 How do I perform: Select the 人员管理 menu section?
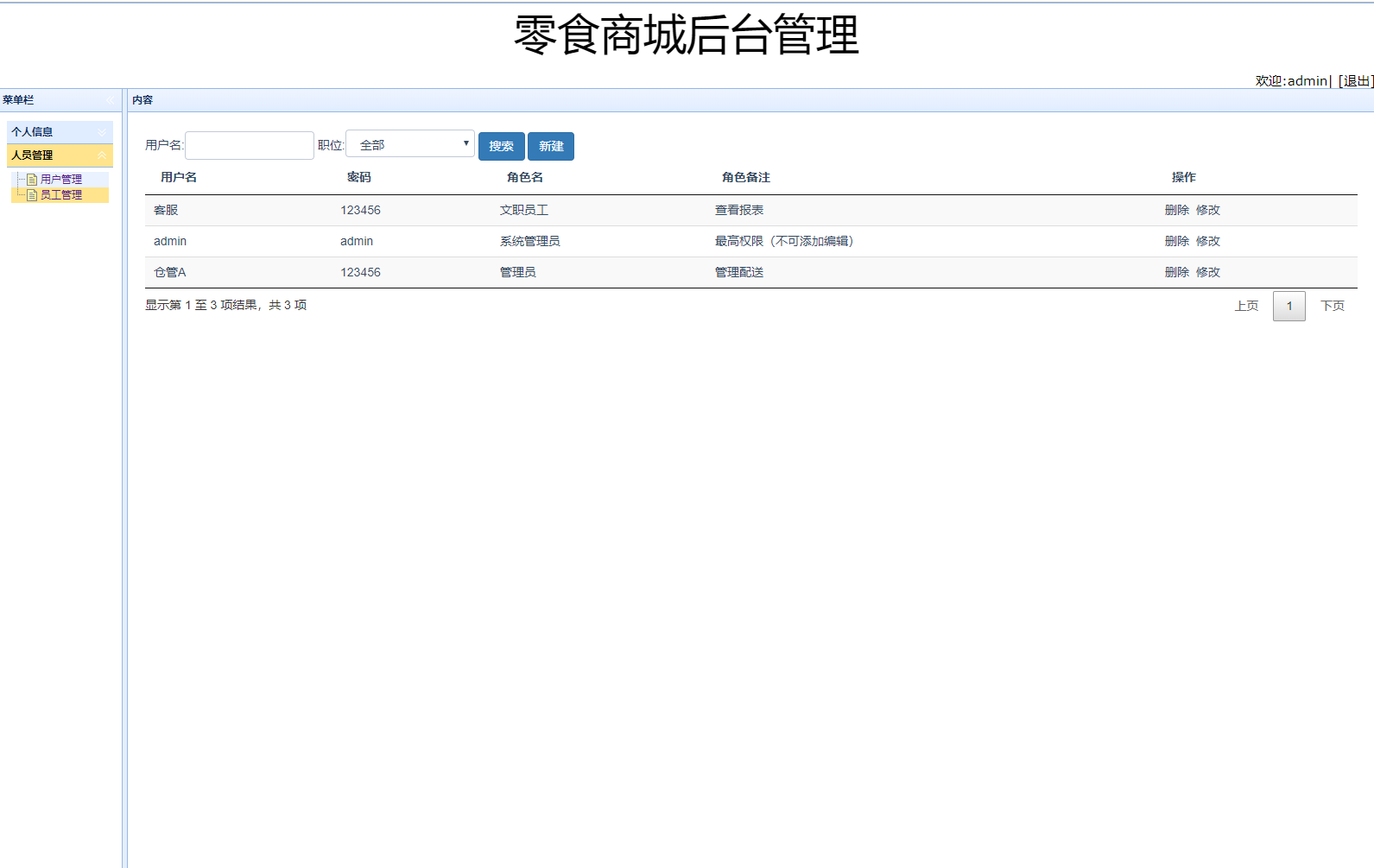click(x=60, y=155)
